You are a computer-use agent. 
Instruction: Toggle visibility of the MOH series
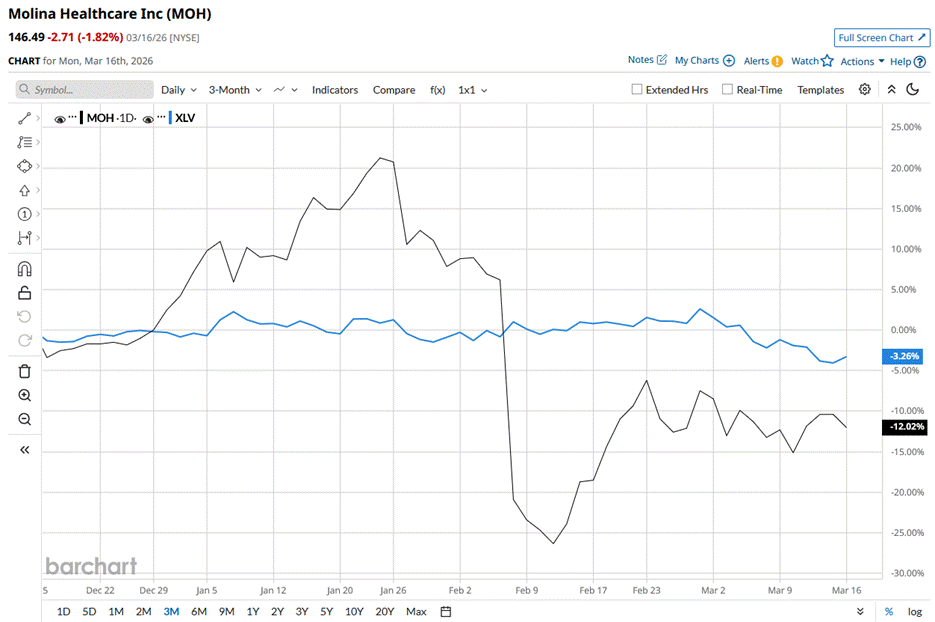pyautogui.click(x=61, y=119)
